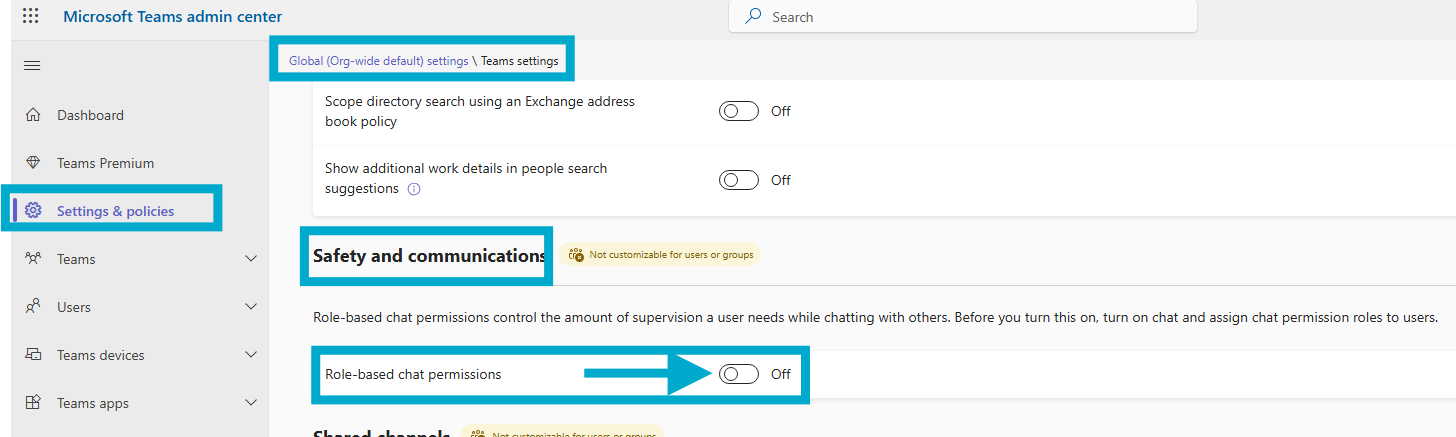The width and height of the screenshot is (1456, 437).
Task: Open the Teams menu item label
Action: click(76, 259)
